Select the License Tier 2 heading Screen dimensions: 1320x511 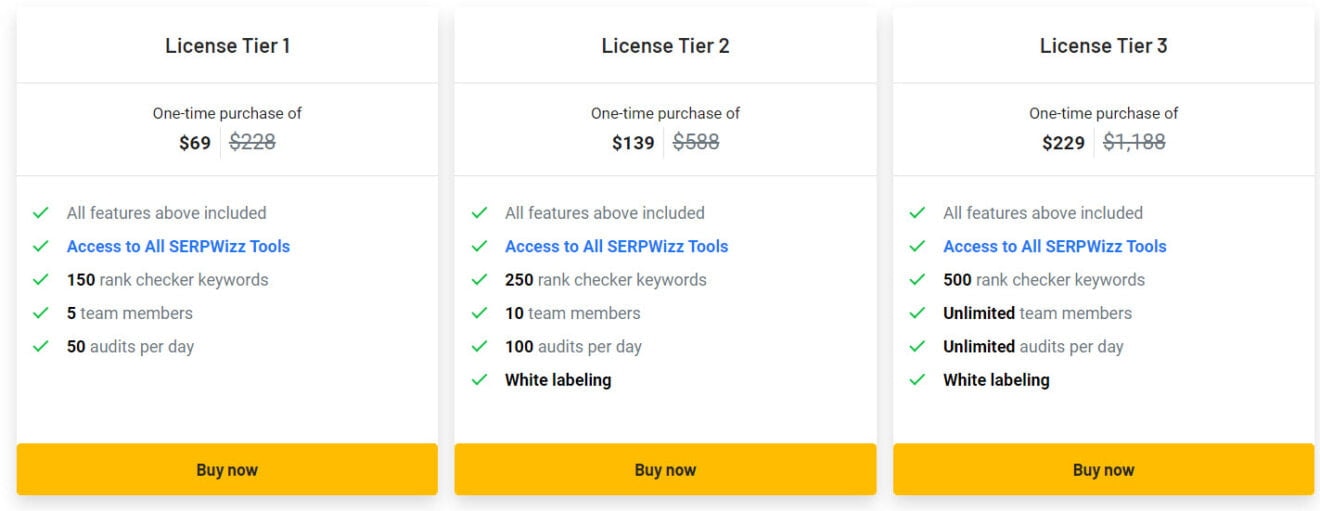[665, 46]
